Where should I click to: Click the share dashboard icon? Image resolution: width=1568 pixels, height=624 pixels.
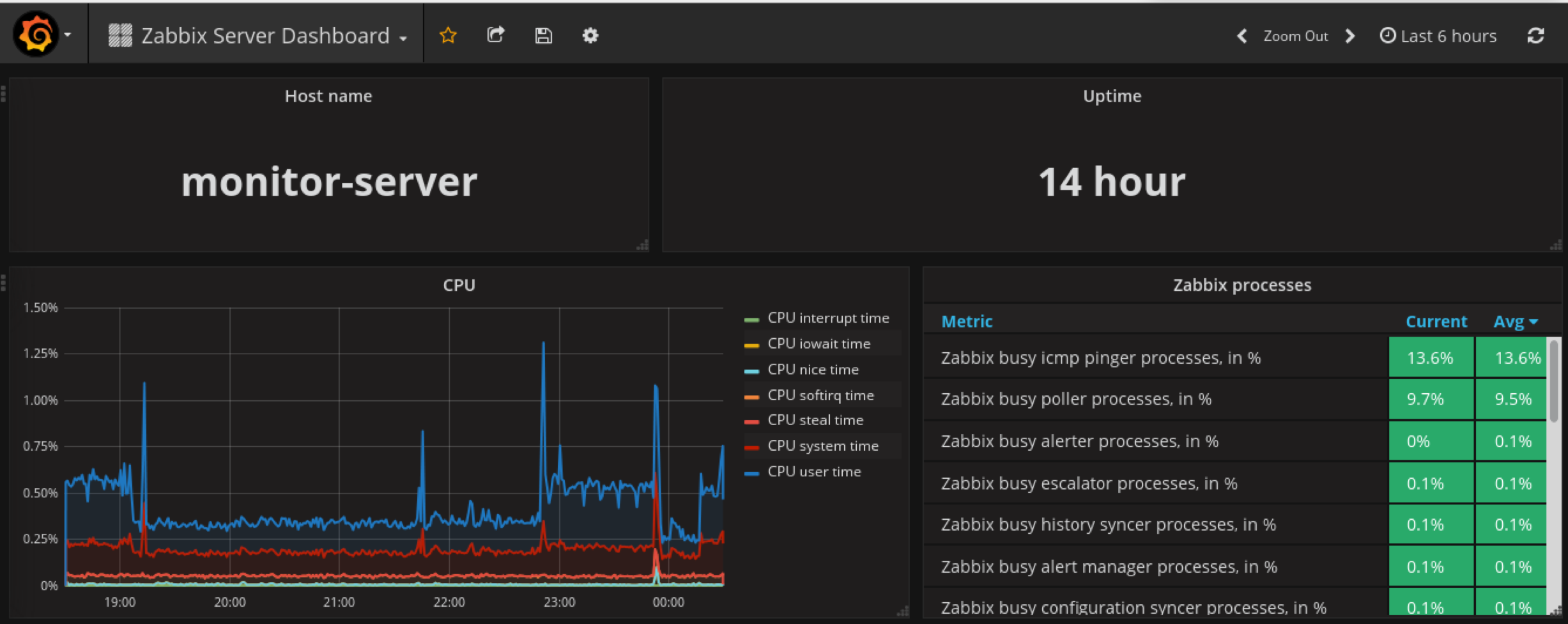click(496, 35)
